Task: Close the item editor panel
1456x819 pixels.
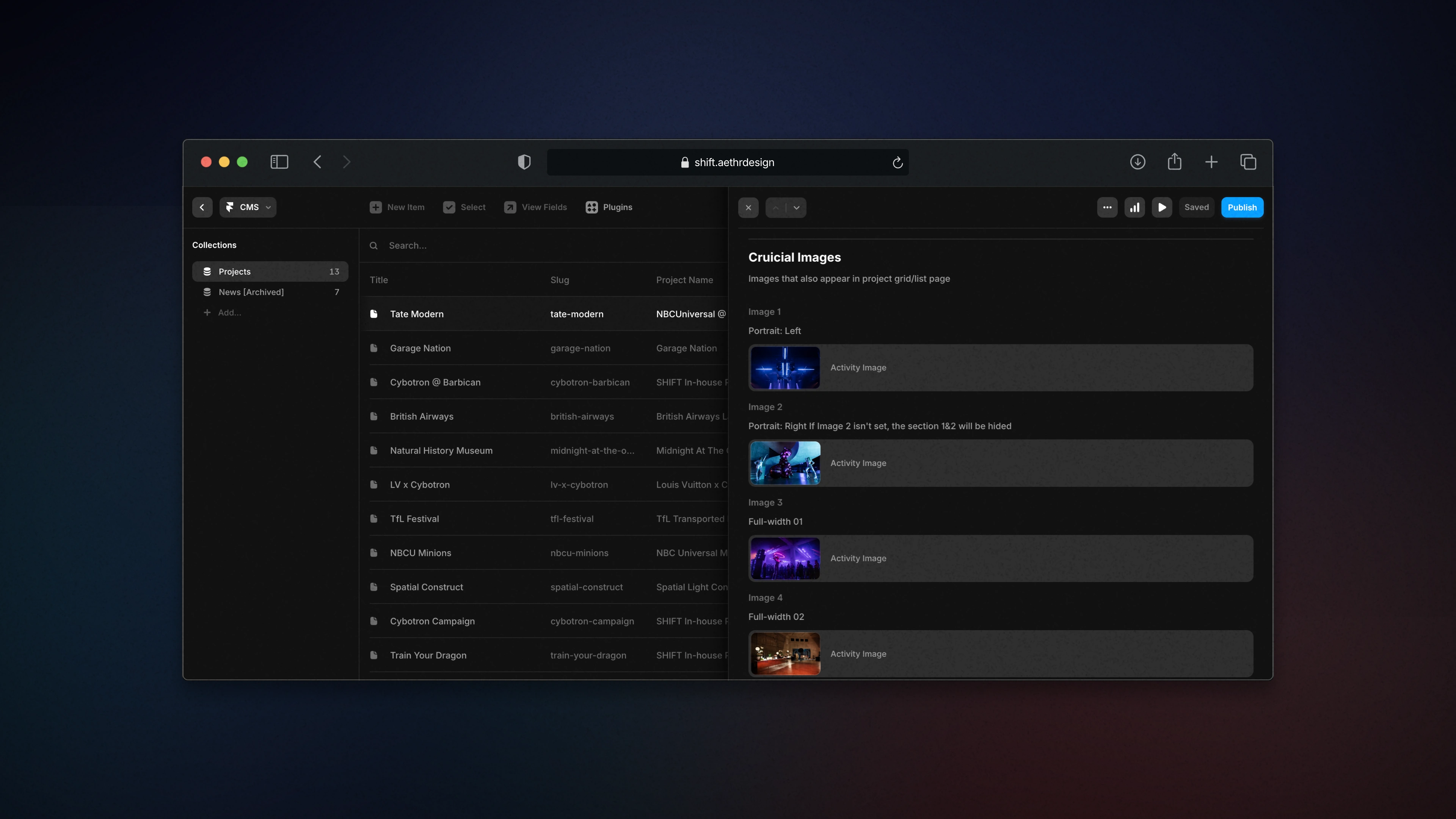Action: click(748, 207)
